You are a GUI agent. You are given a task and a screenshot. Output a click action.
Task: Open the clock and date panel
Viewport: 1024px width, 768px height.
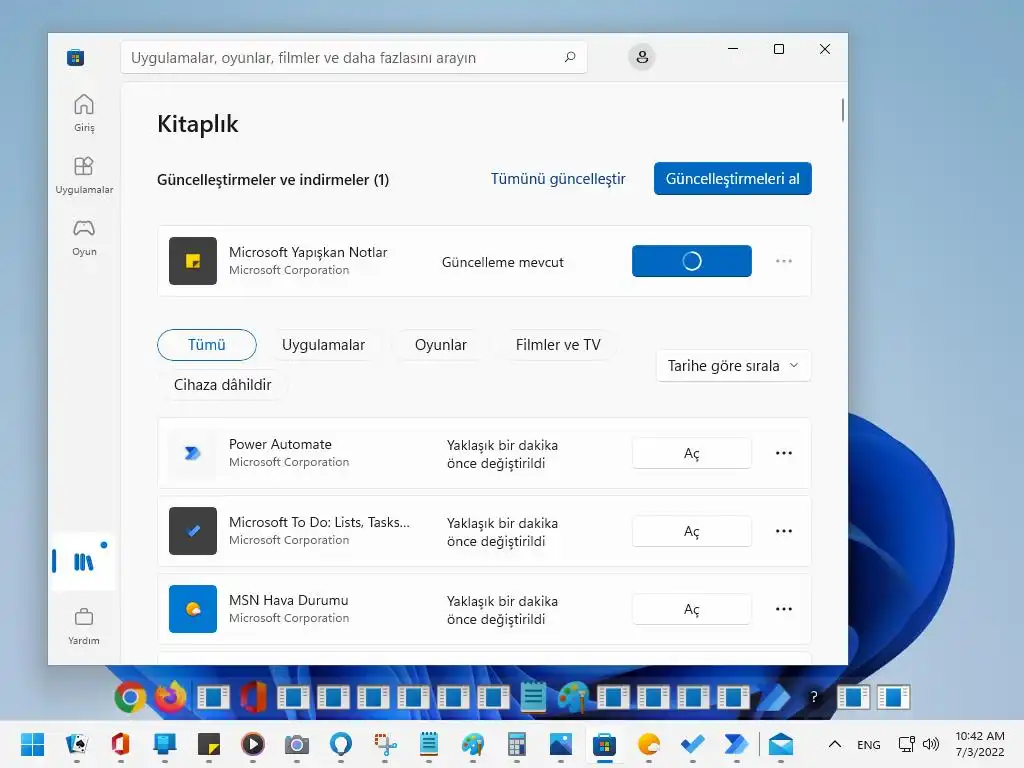[980, 744]
